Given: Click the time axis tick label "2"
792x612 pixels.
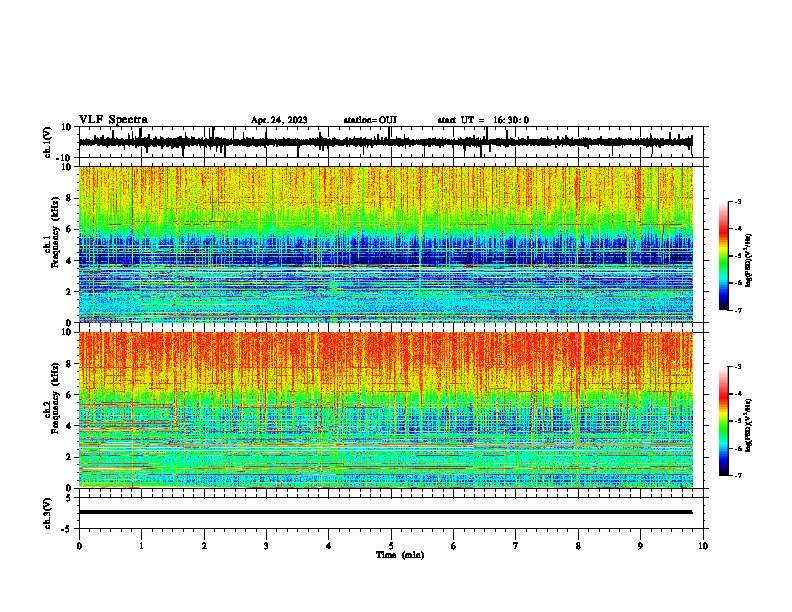Looking at the screenshot, I should point(204,546).
